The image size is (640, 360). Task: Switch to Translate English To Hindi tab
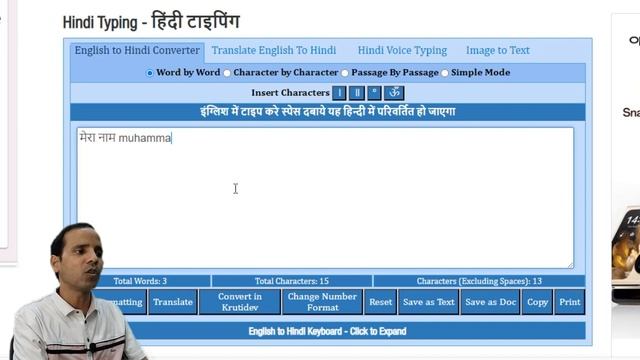point(274,51)
